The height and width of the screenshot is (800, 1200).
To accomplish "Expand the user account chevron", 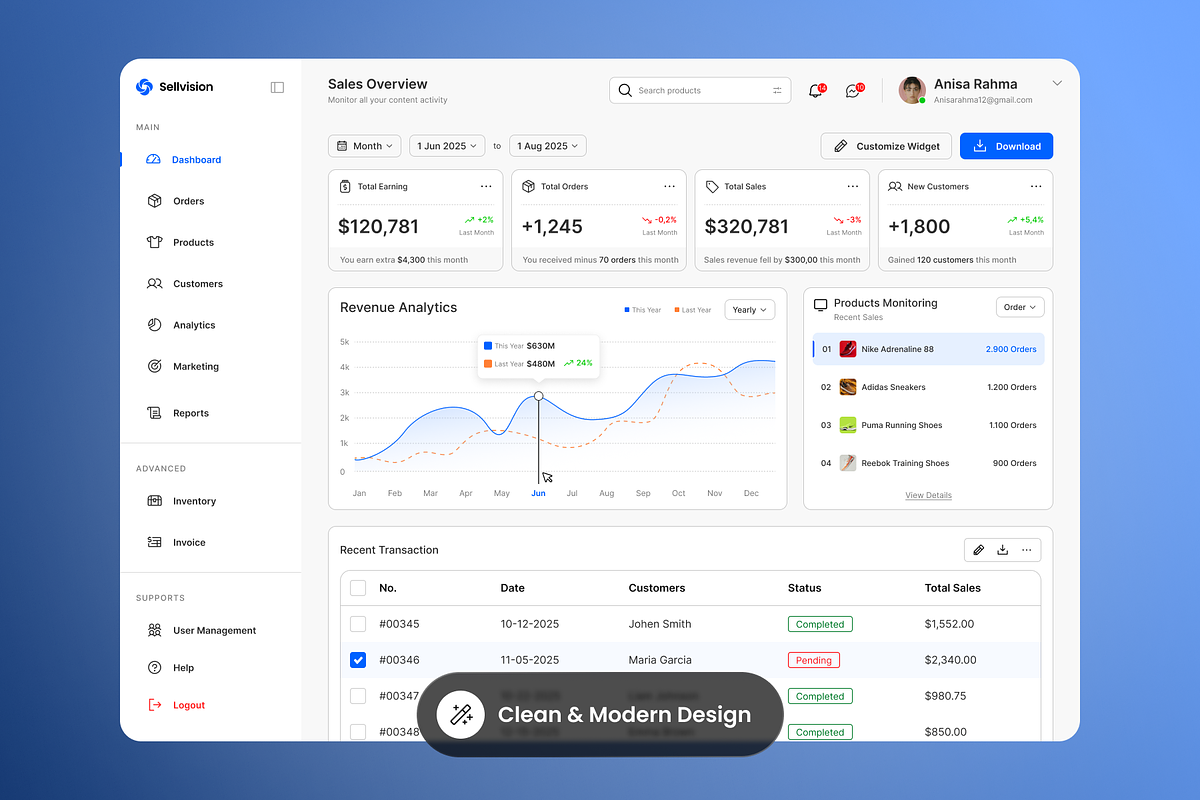I will [1057, 84].
